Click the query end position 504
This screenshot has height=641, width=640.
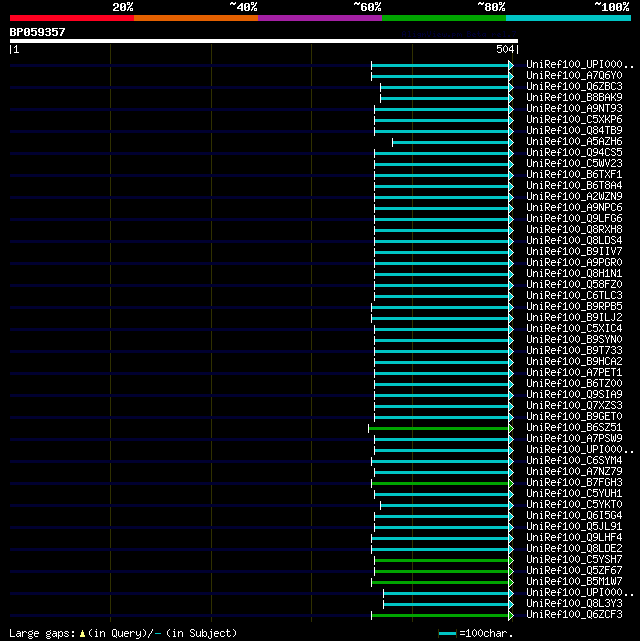tap(505, 49)
